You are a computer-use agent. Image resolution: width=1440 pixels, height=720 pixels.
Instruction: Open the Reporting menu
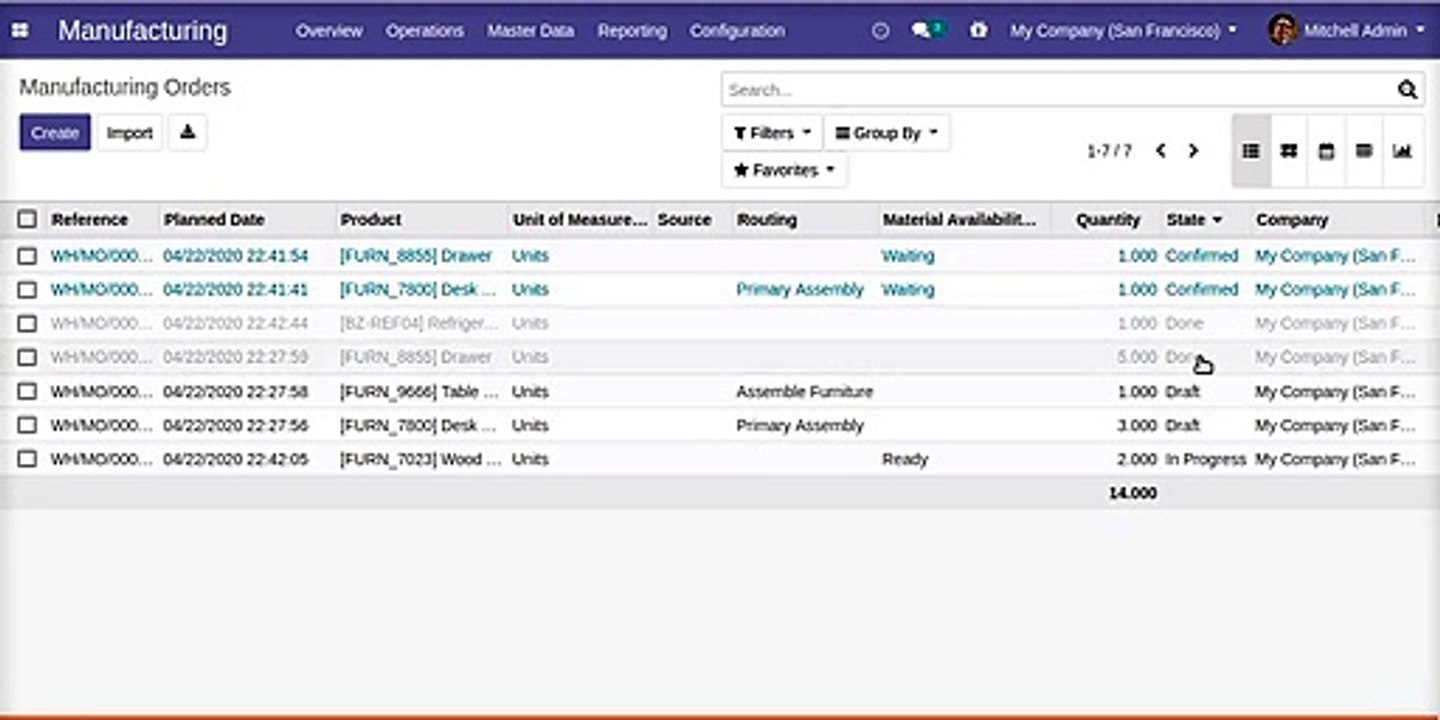(x=632, y=31)
